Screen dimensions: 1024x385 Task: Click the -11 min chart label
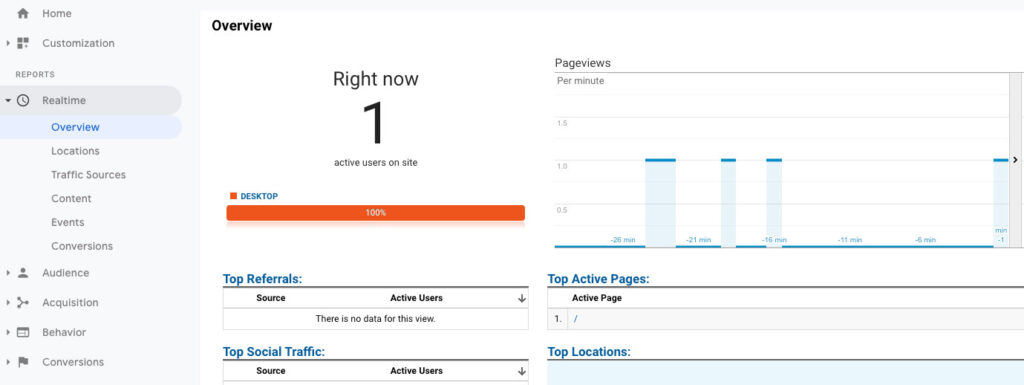coord(850,240)
